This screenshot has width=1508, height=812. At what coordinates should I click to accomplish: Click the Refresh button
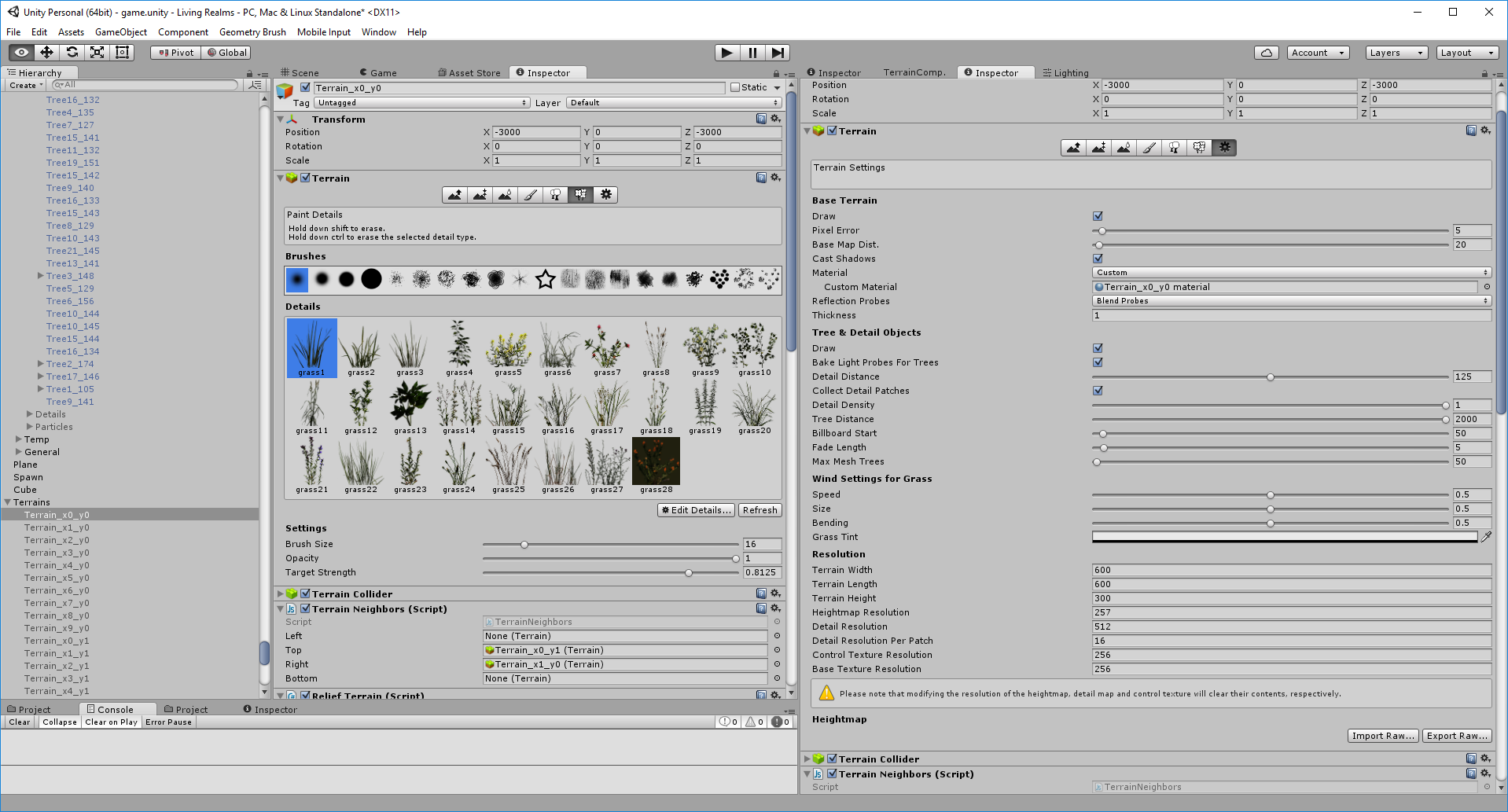760,510
